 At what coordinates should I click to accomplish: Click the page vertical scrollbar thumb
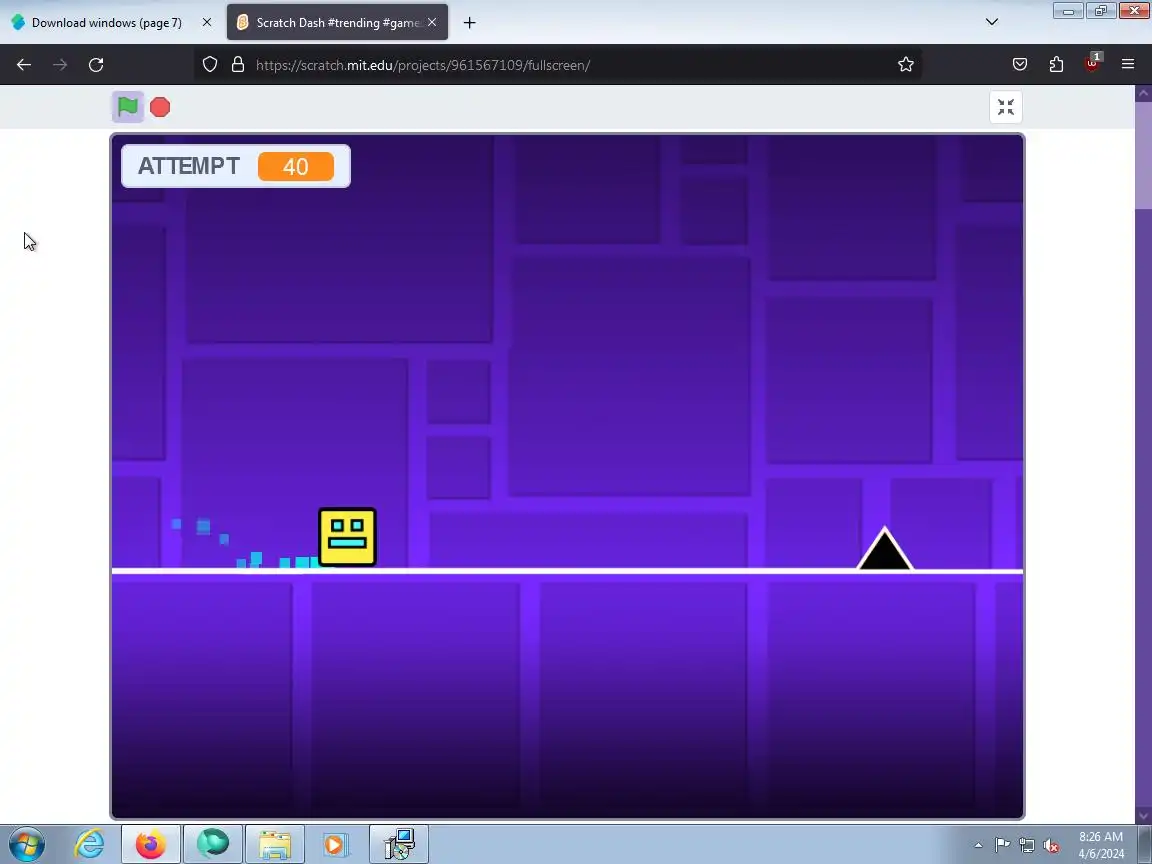pyautogui.click(x=1143, y=156)
